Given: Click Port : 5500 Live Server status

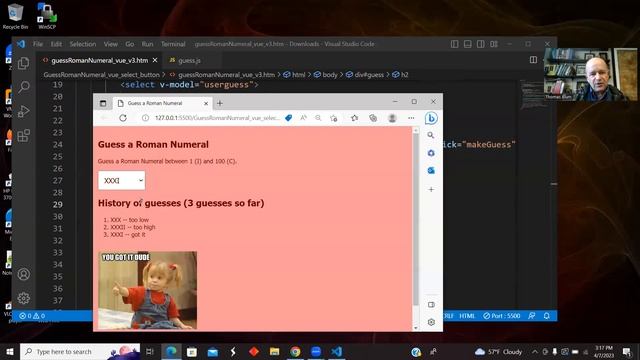Looking at the screenshot, I should pos(502,316).
